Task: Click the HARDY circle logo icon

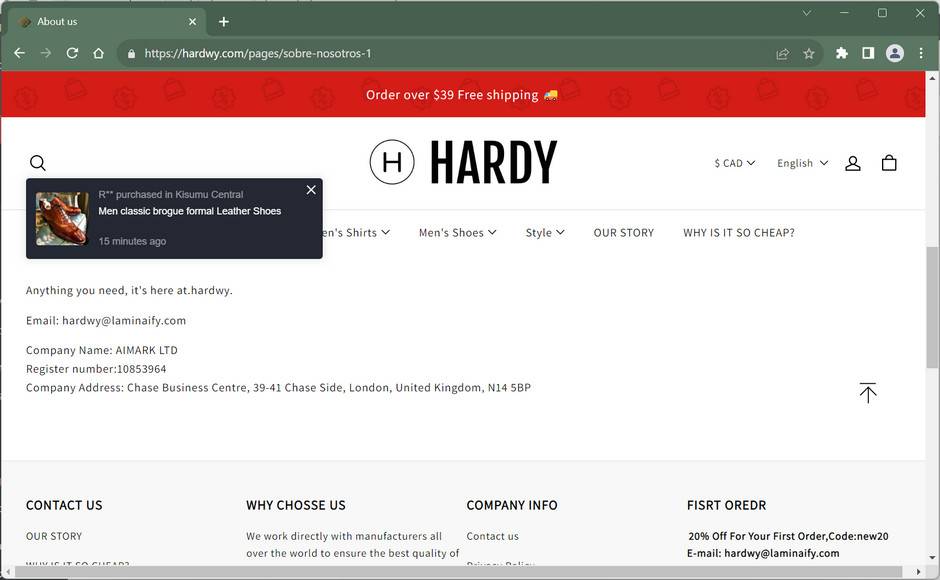Action: [x=392, y=161]
